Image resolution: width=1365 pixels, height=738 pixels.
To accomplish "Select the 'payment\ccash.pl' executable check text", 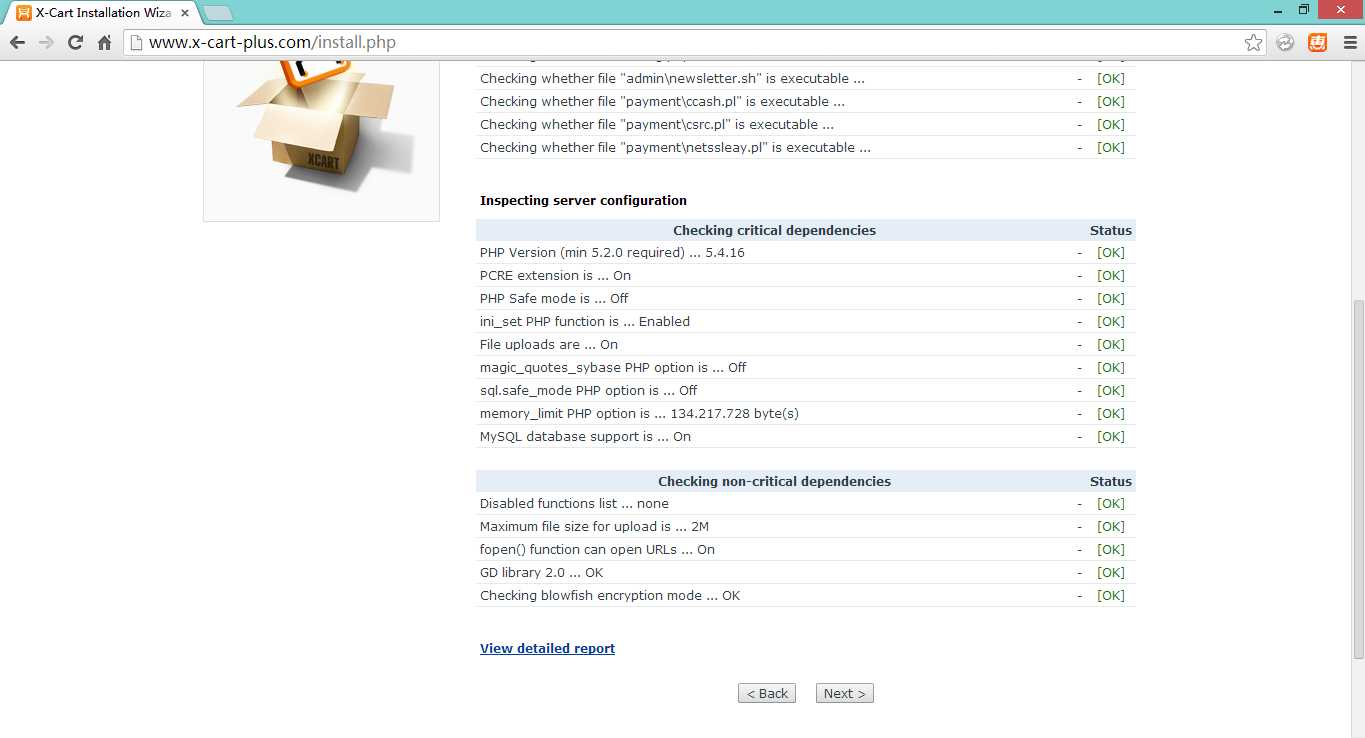I will pyautogui.click(x=662, y=102).
